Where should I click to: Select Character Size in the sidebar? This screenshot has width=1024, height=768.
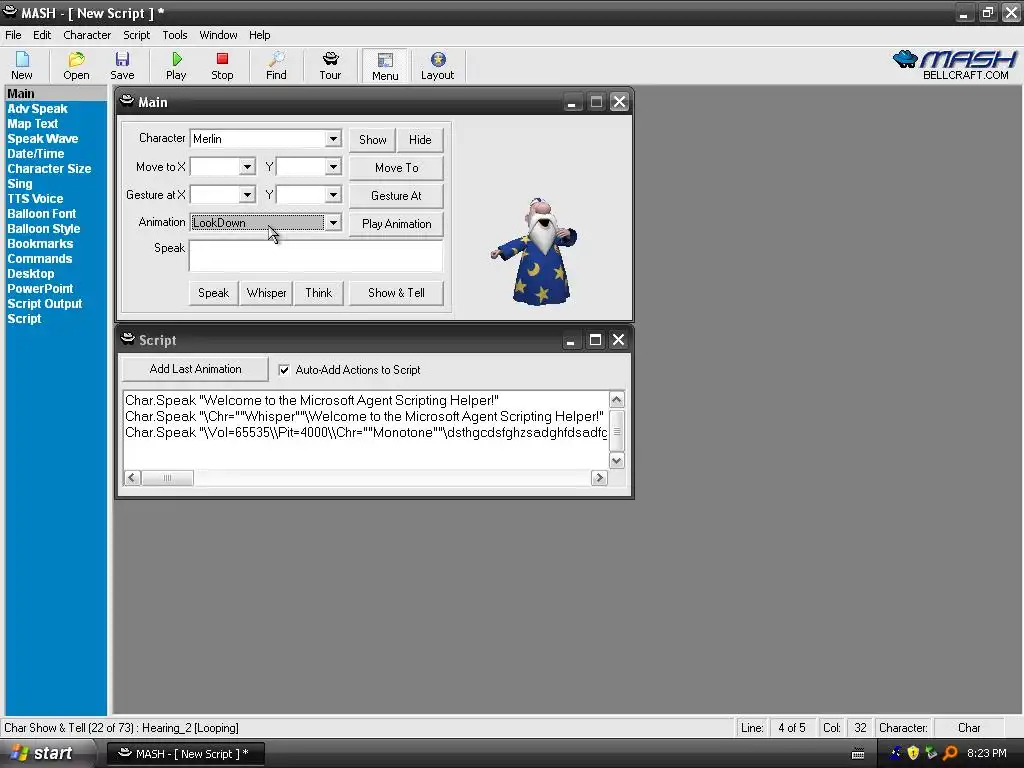(49, 168)
